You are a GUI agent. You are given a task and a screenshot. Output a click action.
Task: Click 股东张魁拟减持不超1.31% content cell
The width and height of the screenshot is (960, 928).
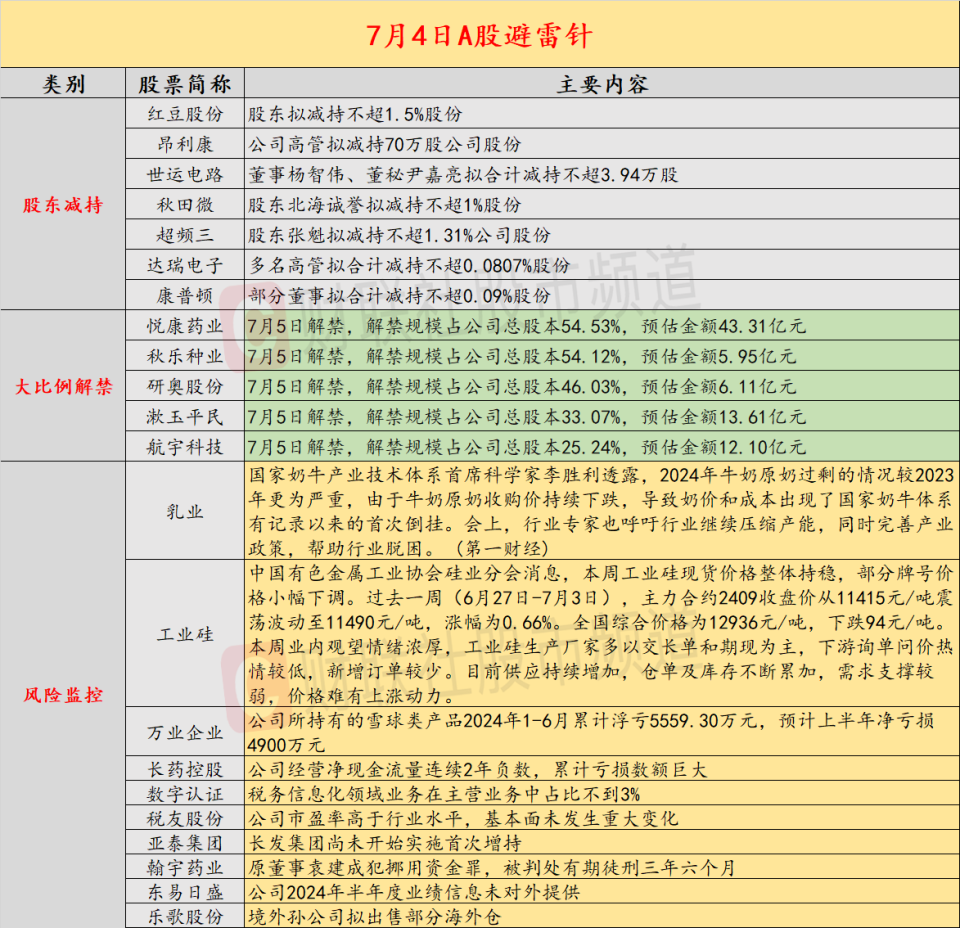(x=602, y=235)
